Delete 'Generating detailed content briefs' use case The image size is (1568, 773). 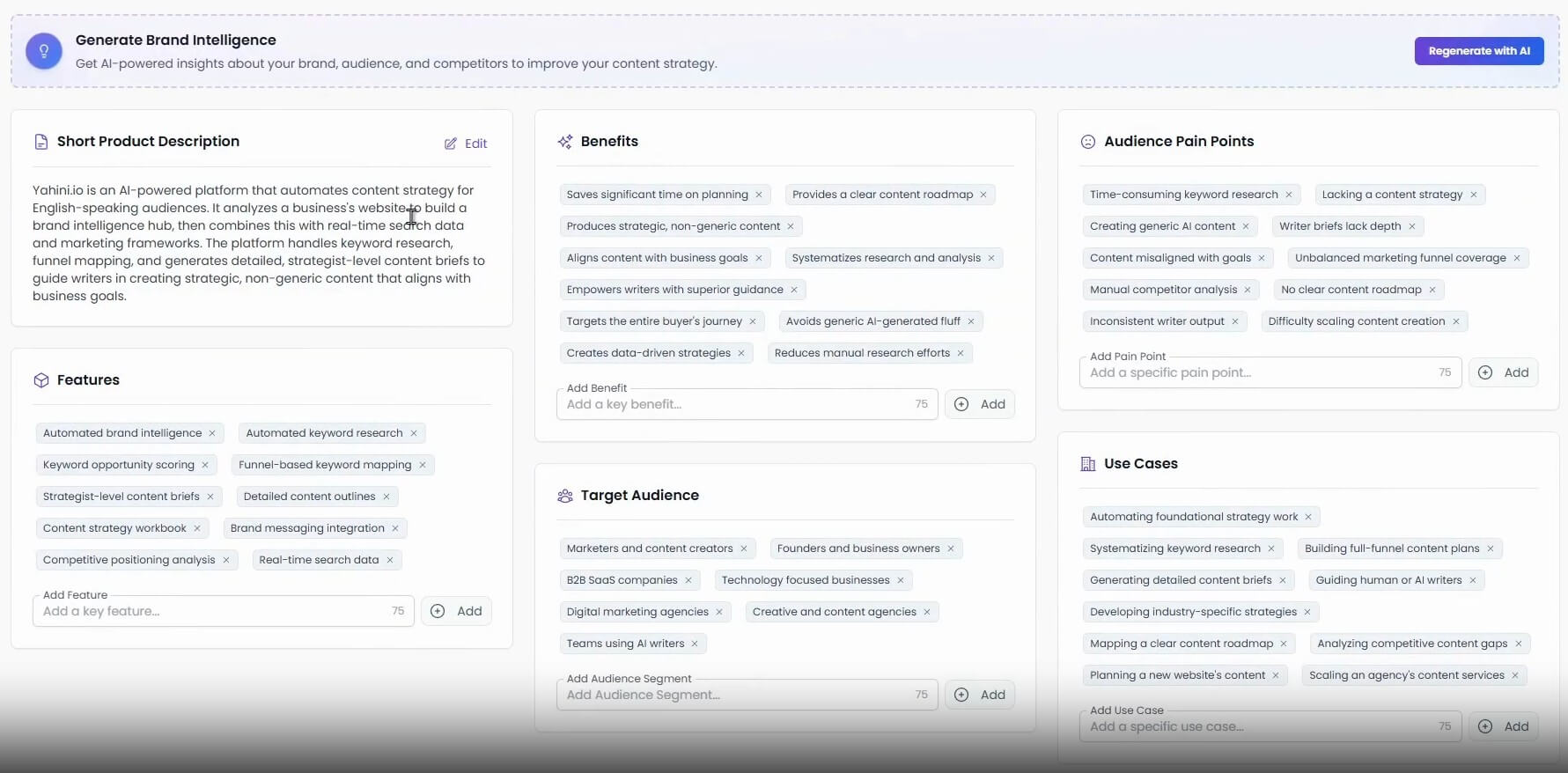click(x=1283, y=580)
